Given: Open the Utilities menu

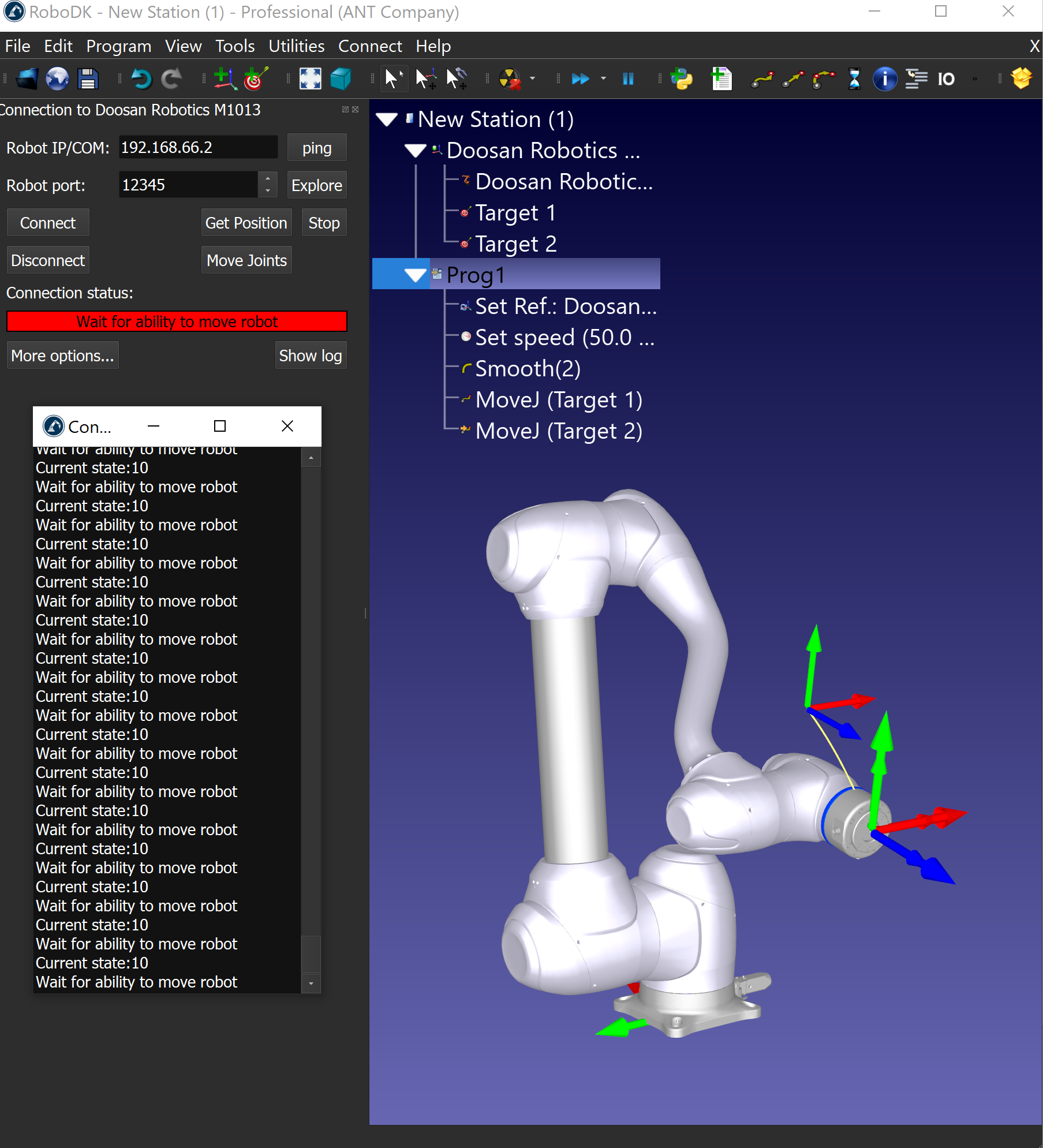Looking at the screenshot, I should coord(296,46).
